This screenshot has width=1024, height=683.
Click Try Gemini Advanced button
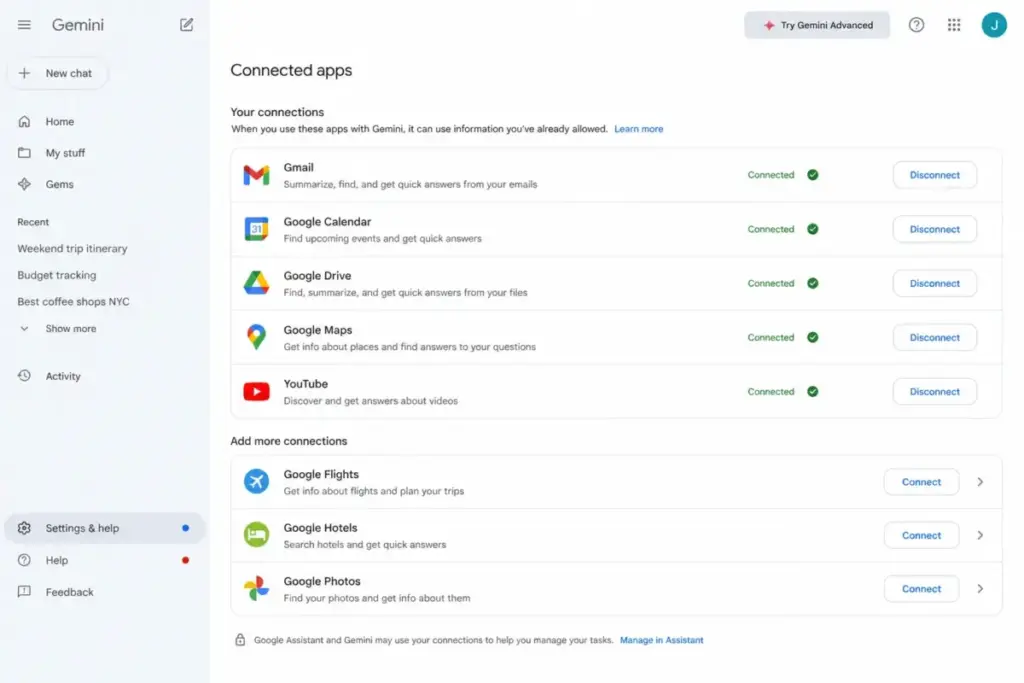[817, 25]
